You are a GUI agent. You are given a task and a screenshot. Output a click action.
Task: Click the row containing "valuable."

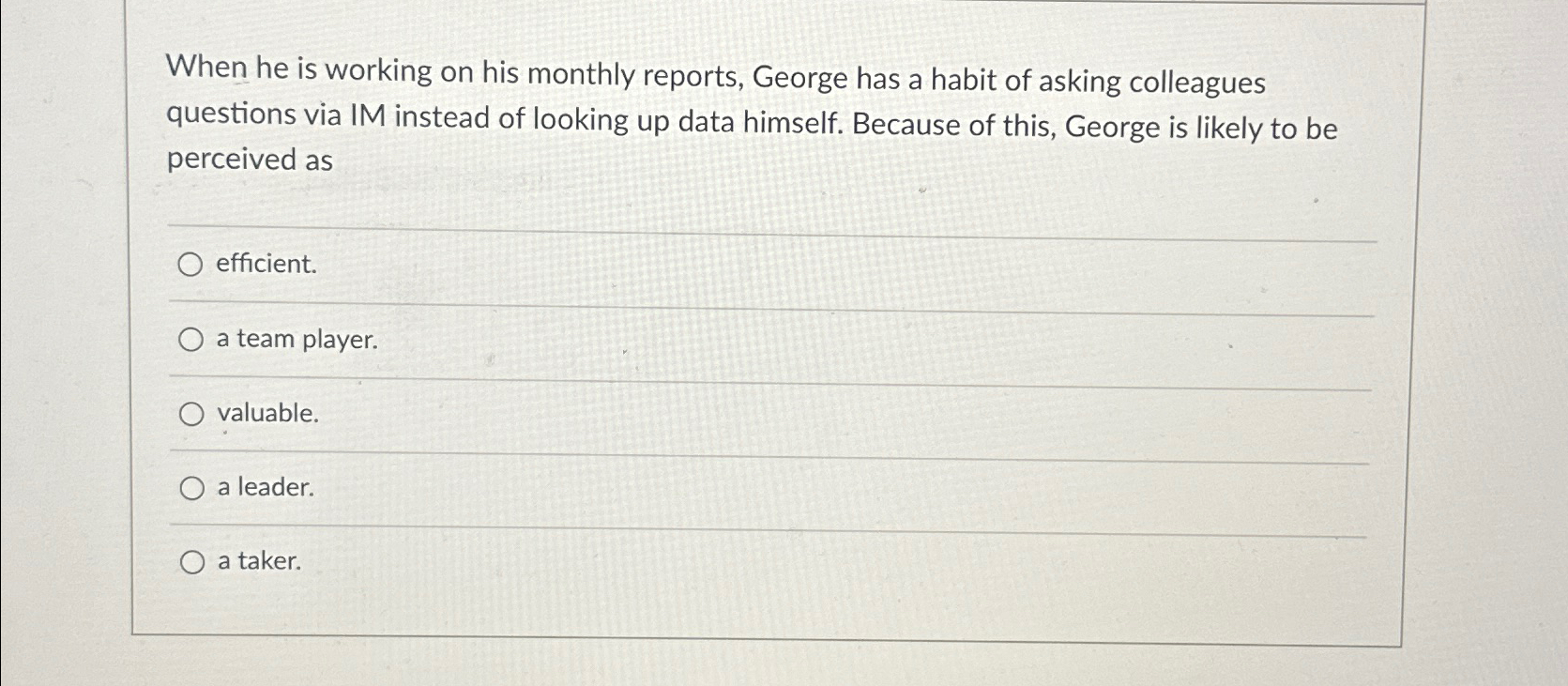pos(657,413)
